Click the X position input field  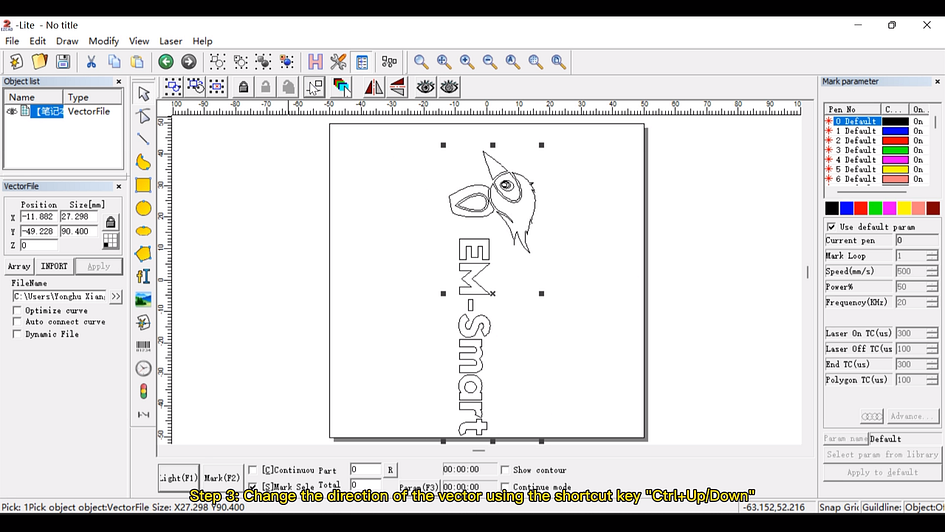(39, 216)
